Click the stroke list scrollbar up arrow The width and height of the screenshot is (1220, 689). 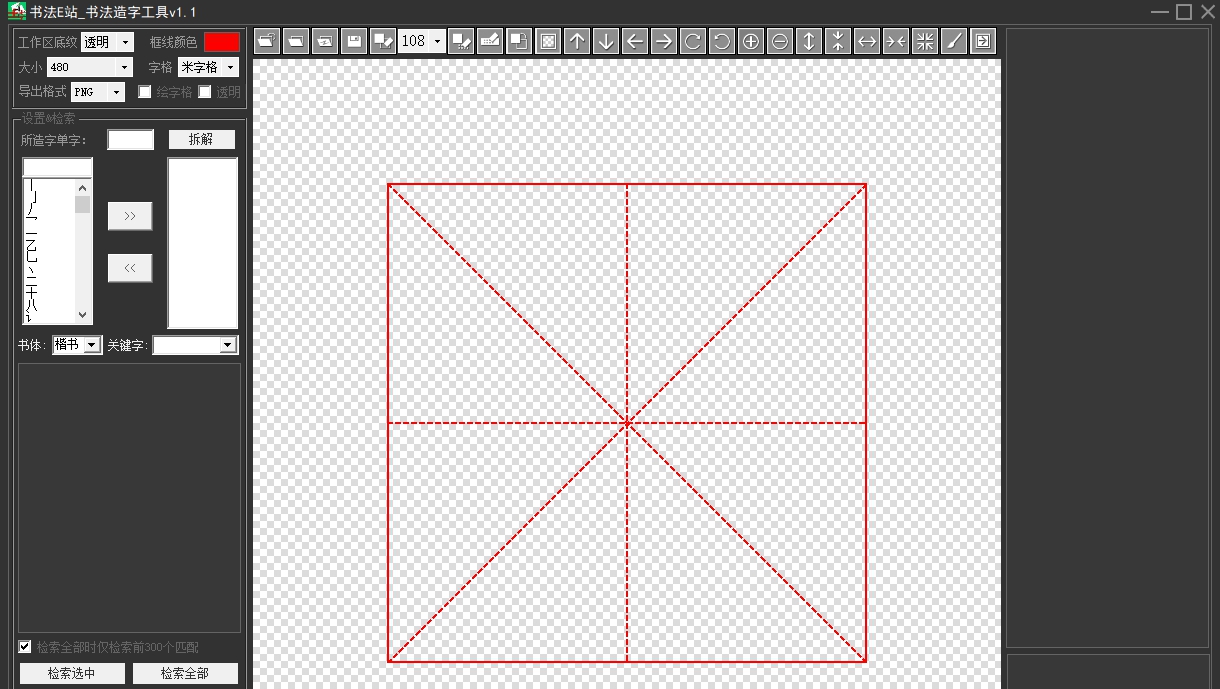click(x=83, y=187)
